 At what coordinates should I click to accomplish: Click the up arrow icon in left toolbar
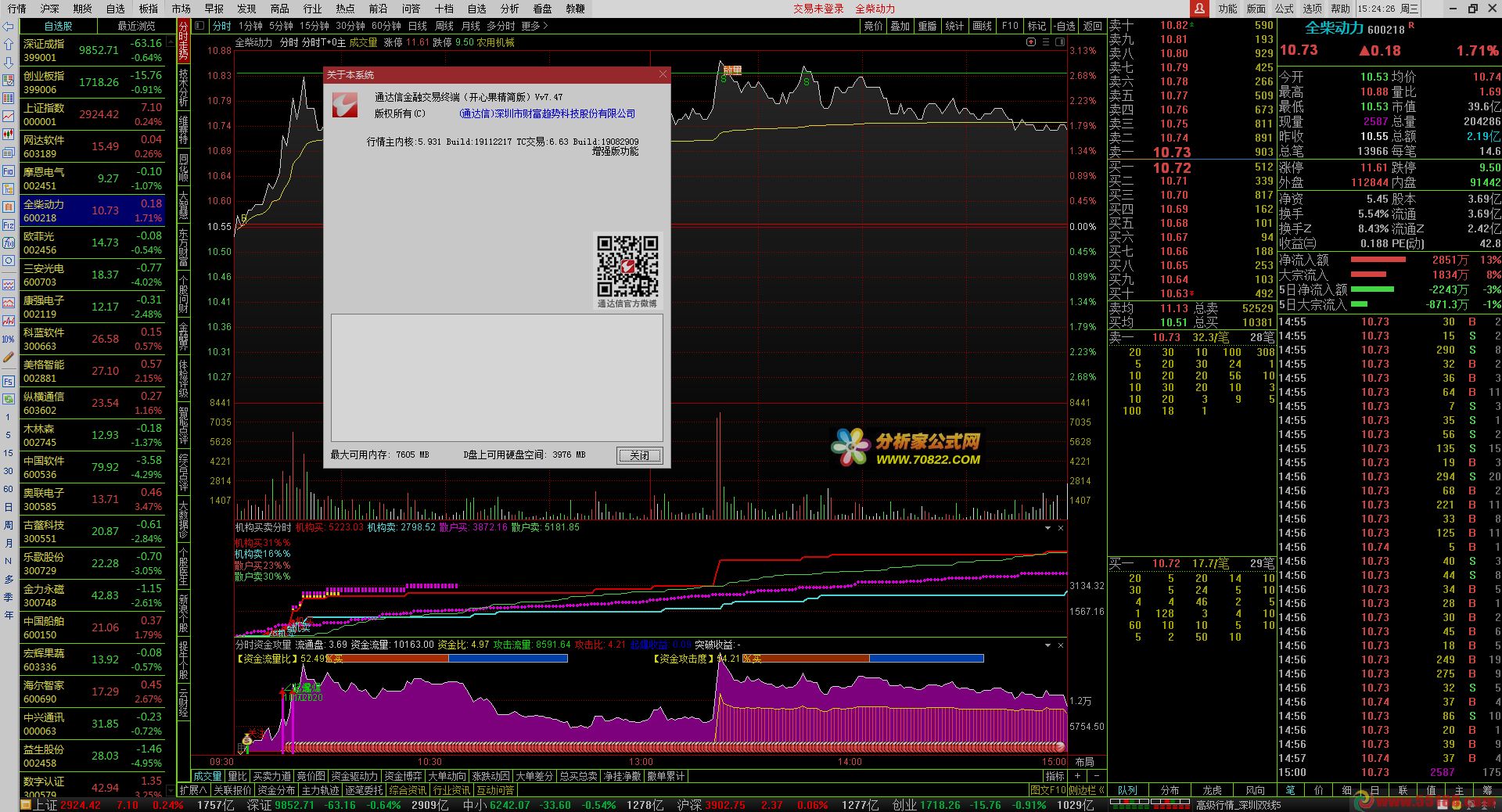(8, 44)
